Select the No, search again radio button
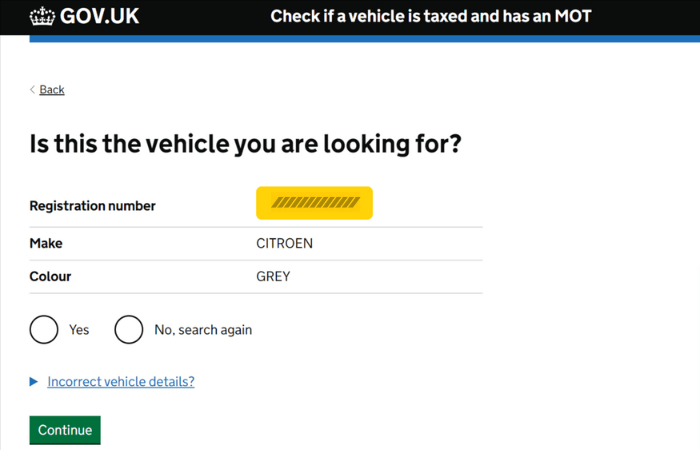Image resolution: width=700 pixels, height=450 pixels. [129, 329]
